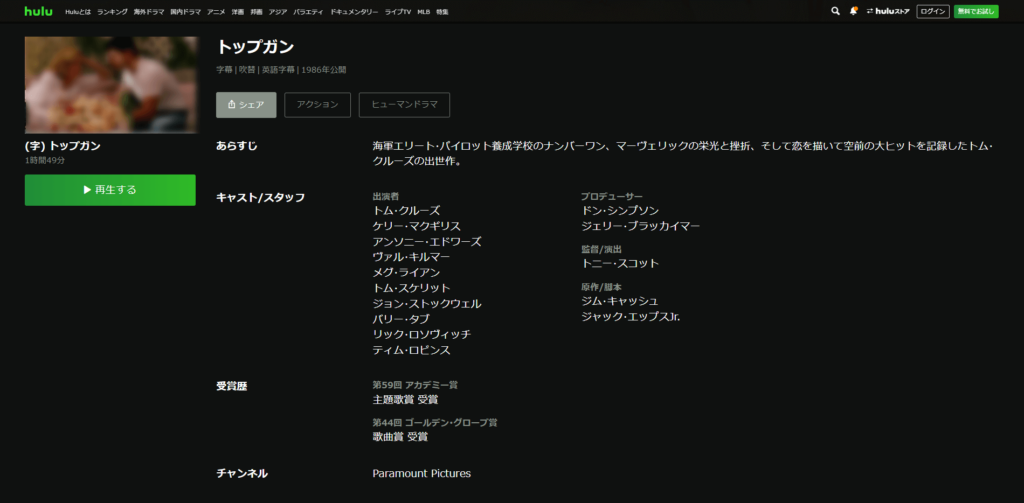
Task: Click the (字) トップガン title under the thumbnail
Action: [x=63, y=146]
